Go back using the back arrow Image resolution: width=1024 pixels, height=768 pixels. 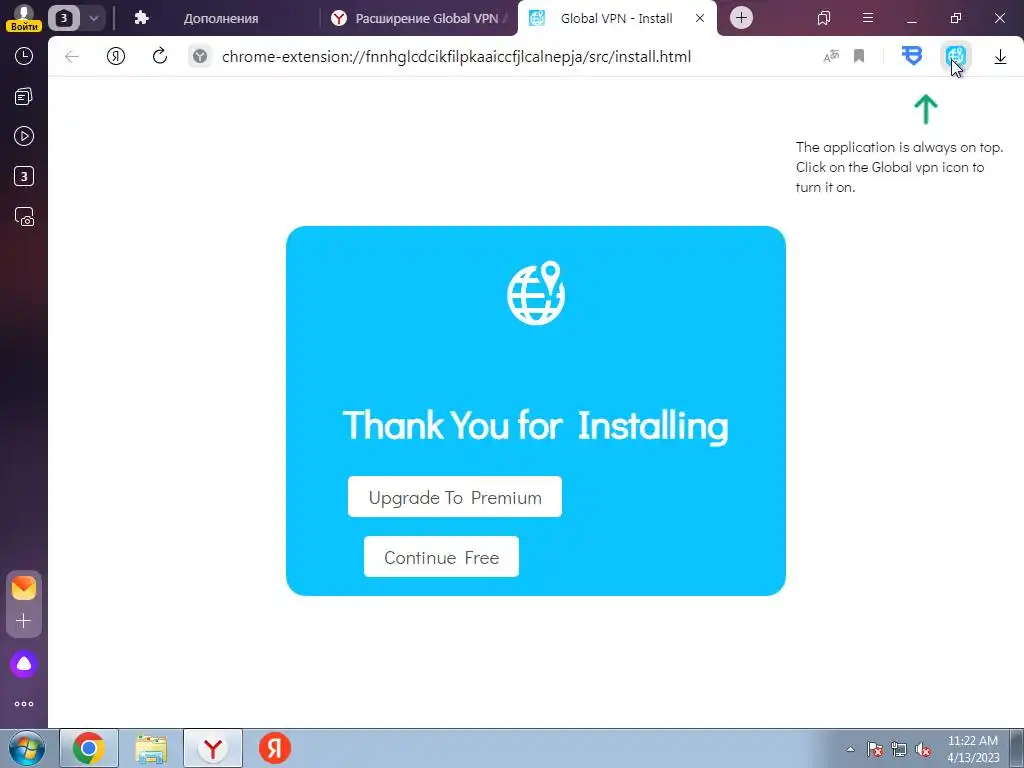pyautogui.click(x=72, y=57)
